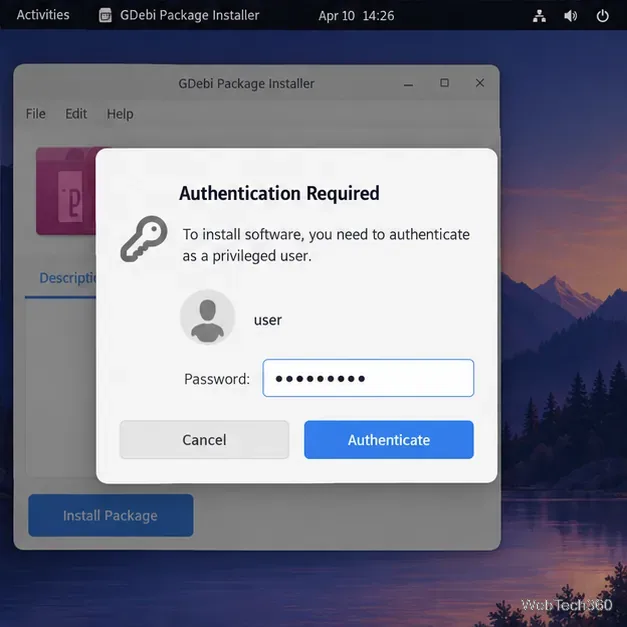Open the power menu icon
Viewport: 627px width, 627px height.
click(x=603, y=16)
